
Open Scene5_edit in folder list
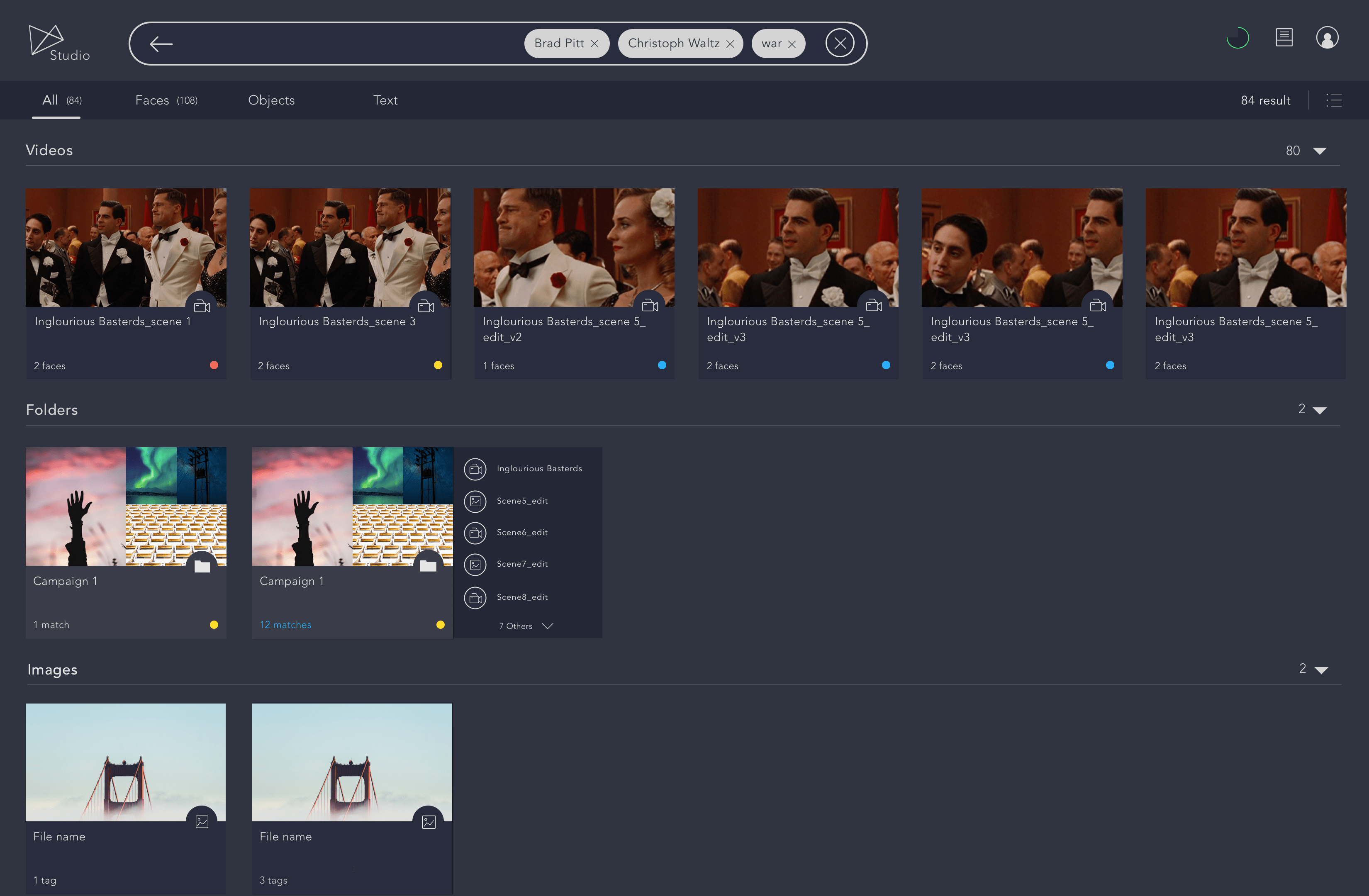(522, 501)
